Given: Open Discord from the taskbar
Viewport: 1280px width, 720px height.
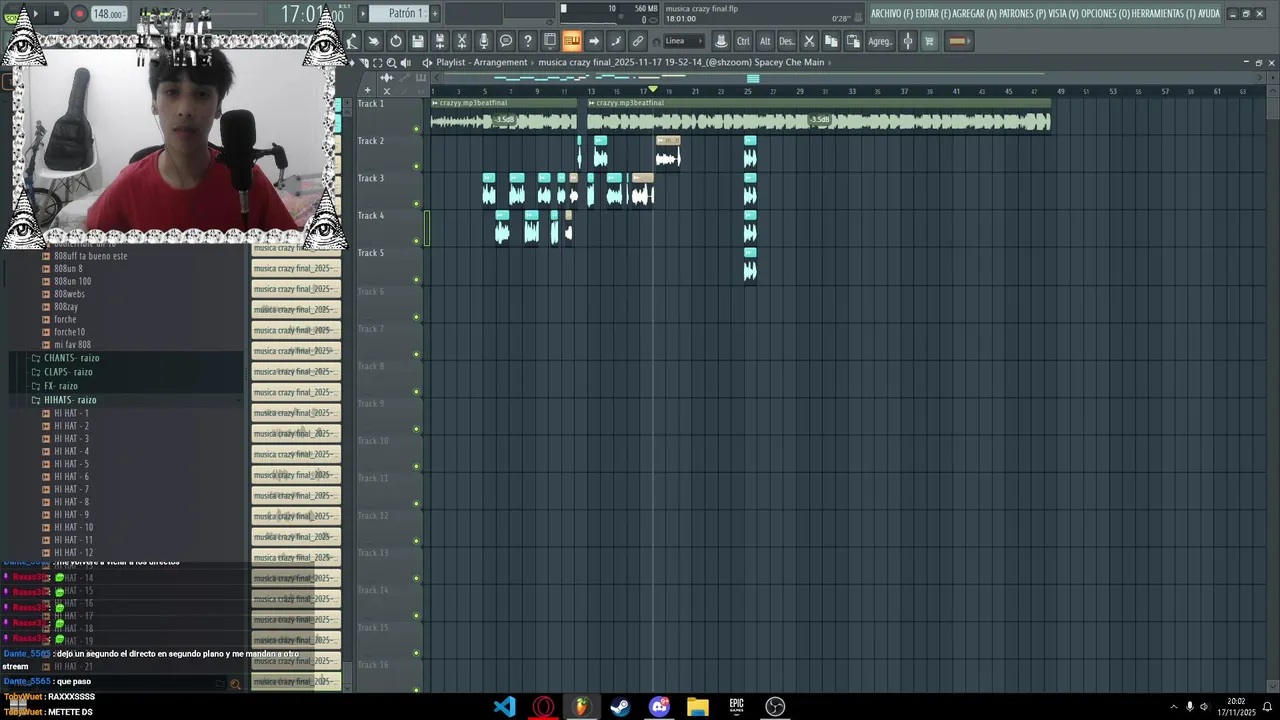Looking at the screenshot, I should [659, 707].
